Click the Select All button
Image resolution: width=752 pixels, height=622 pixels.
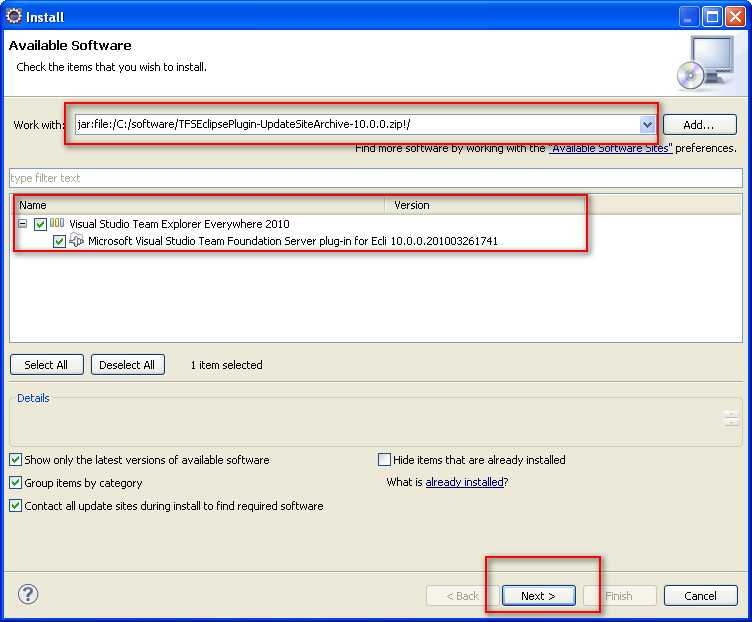[47, 365]
